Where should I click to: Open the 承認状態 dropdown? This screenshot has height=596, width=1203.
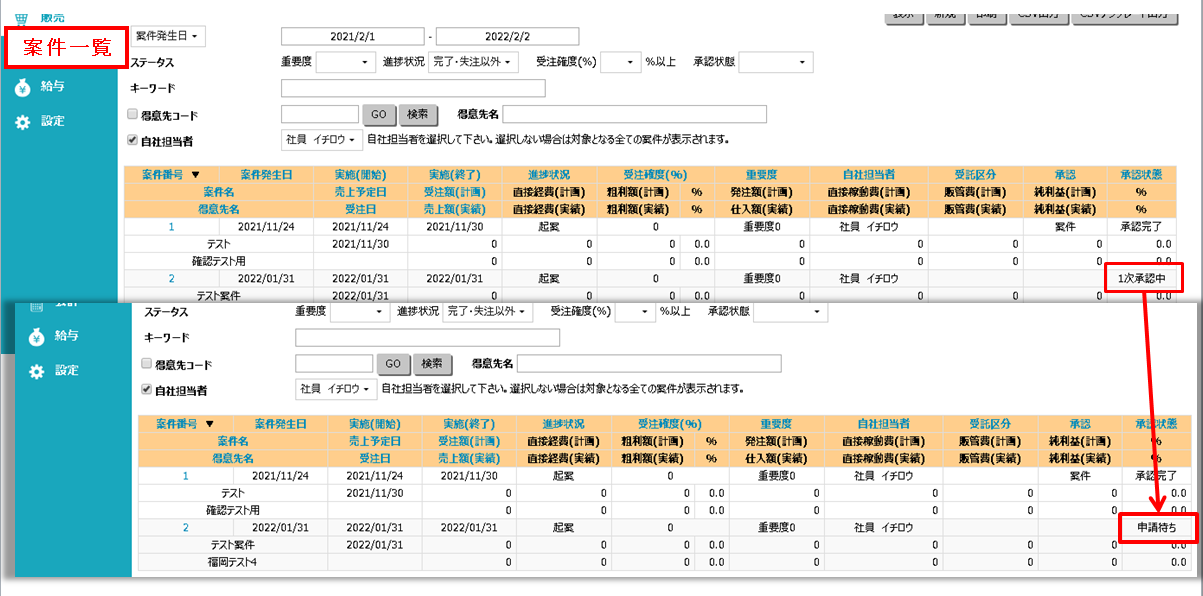[x=776, y=61]
